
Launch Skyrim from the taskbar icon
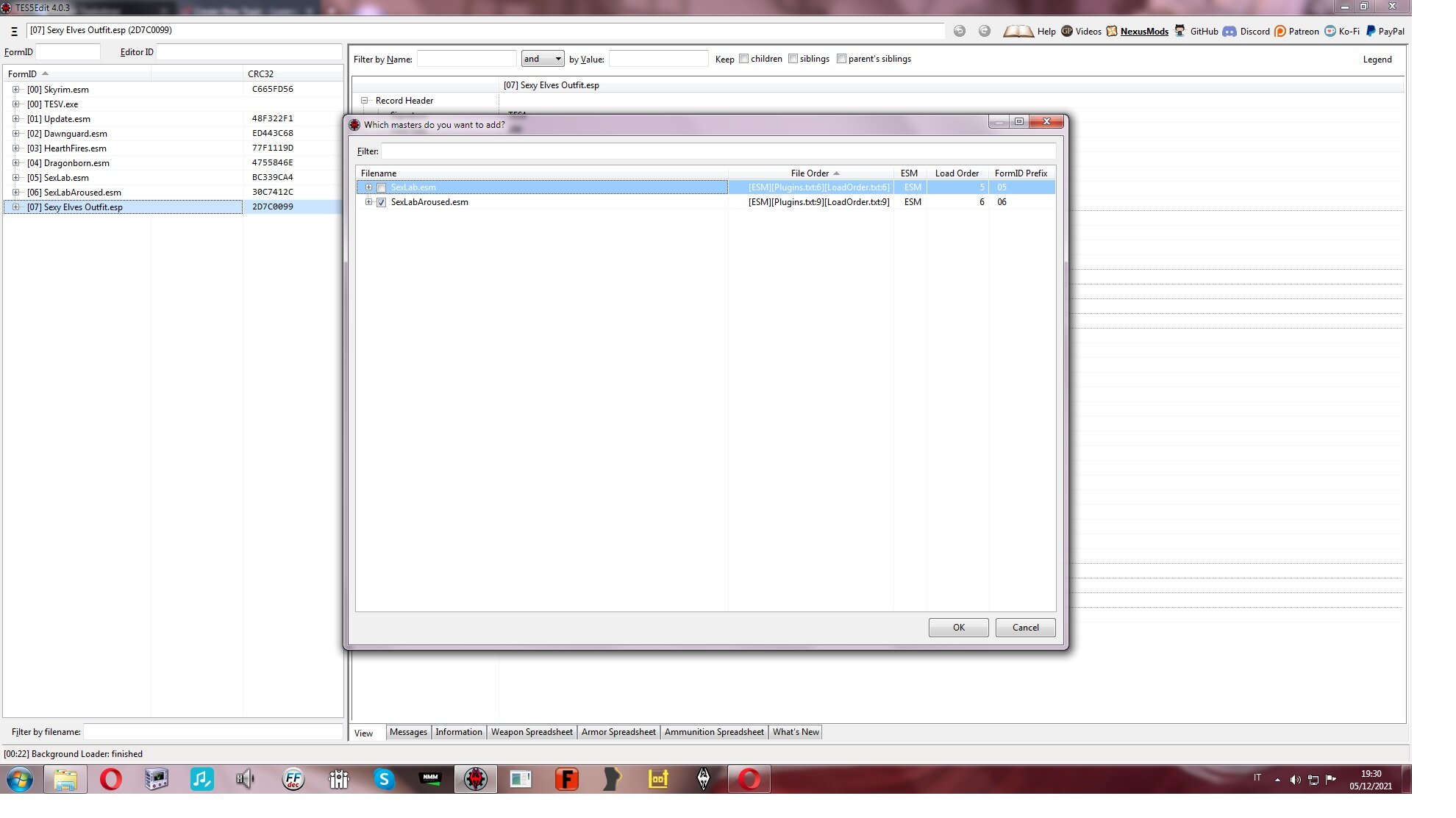[704, 779]
